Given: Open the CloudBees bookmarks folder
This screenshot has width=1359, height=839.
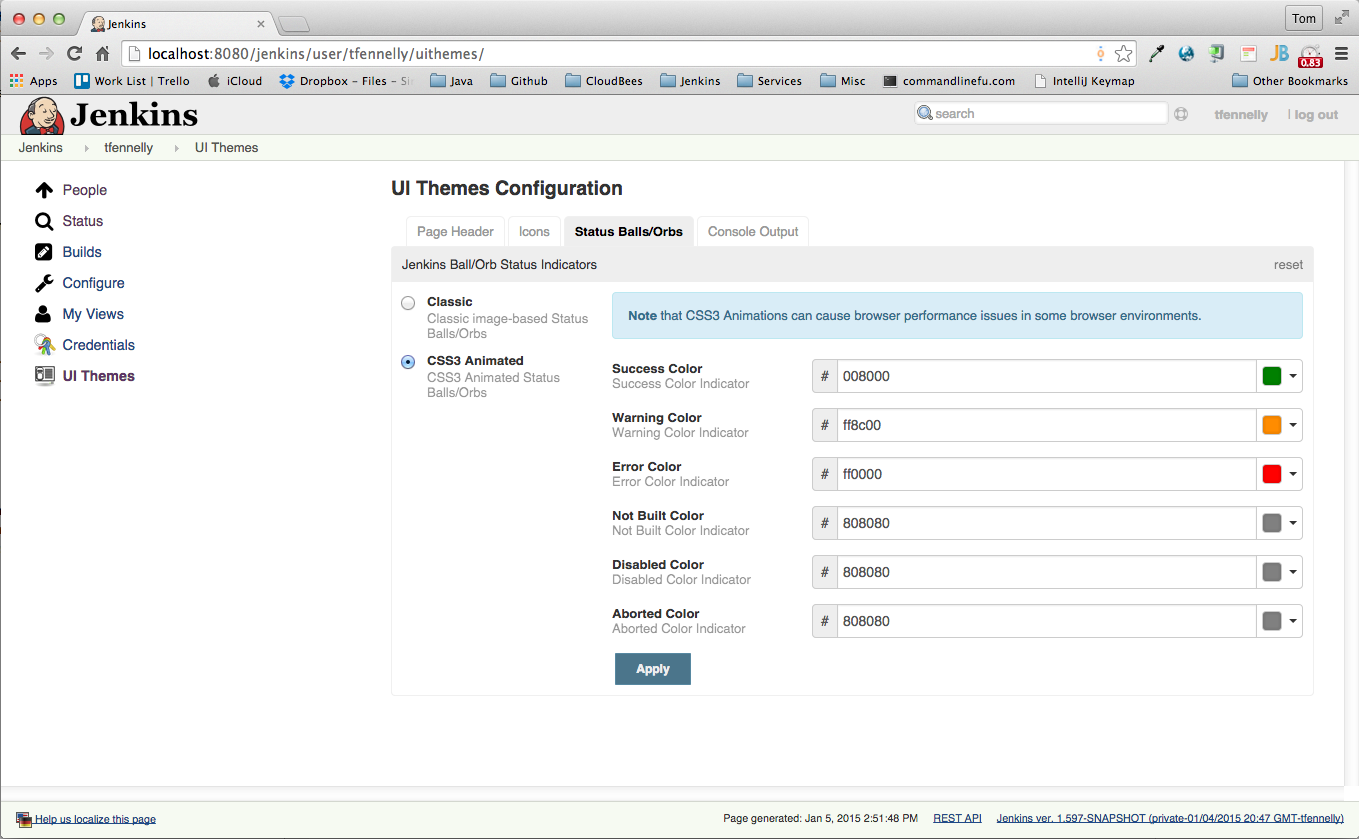Looking at the screenshot, I should [603, 81].
